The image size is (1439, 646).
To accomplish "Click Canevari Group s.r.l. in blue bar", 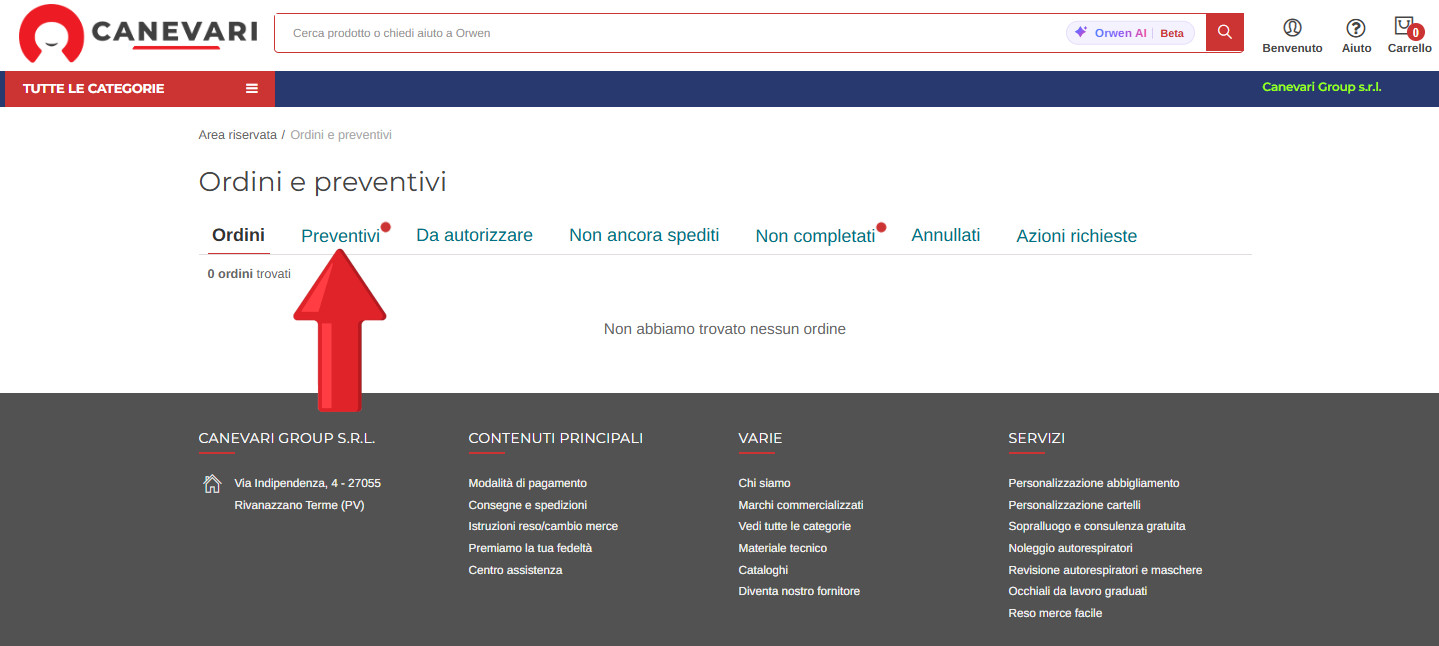I will pos(1321,87).
